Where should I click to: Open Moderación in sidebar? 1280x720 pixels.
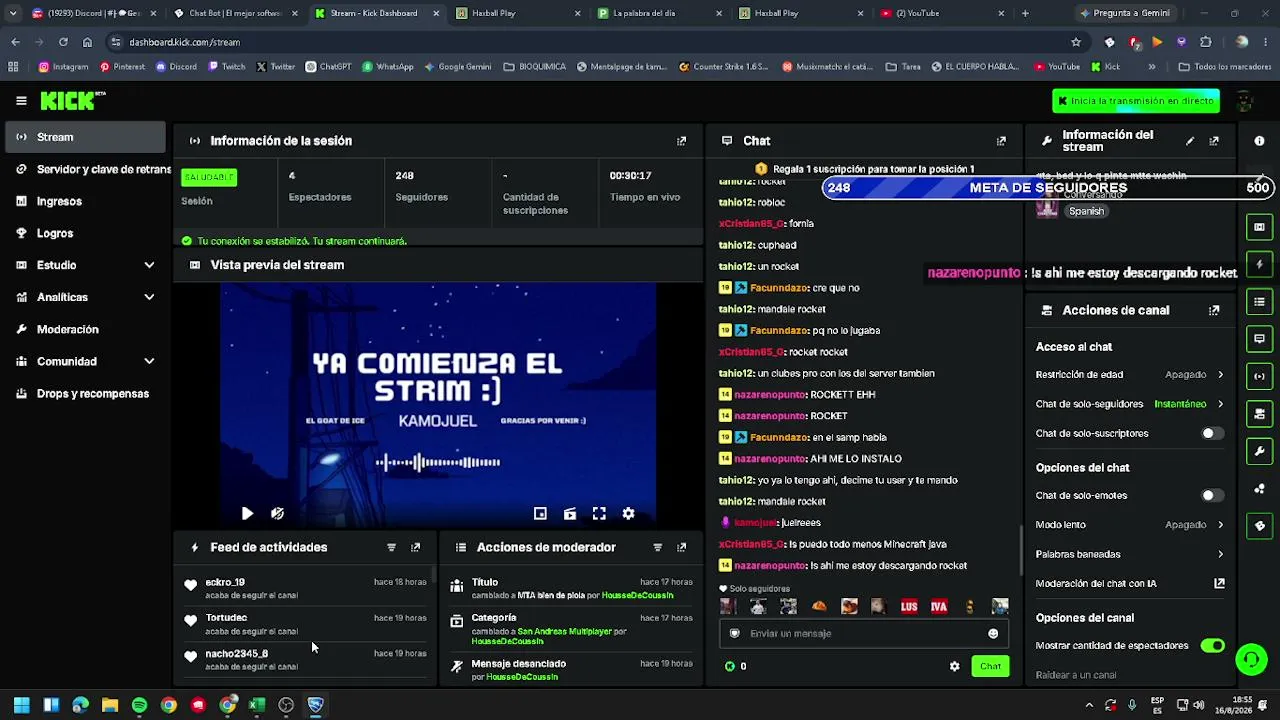pyautogui.click(x=86, y=329)
